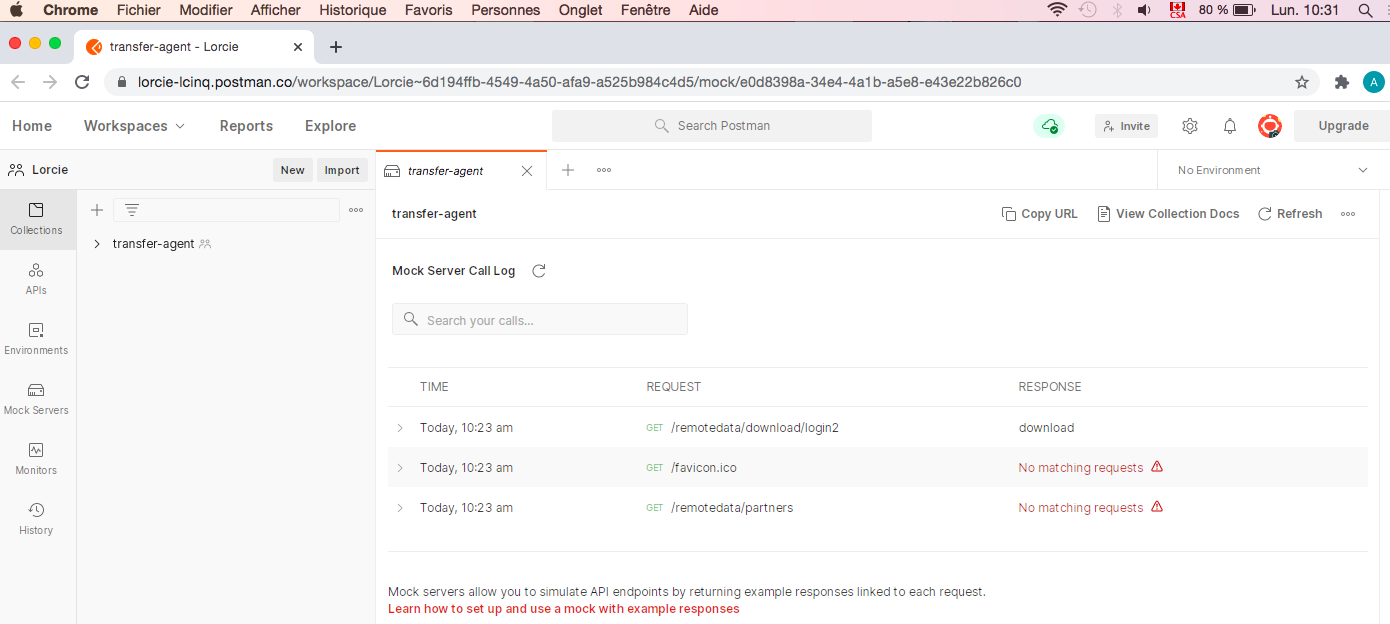
Task: Open the Historique menu
Action: pos(353,10)
